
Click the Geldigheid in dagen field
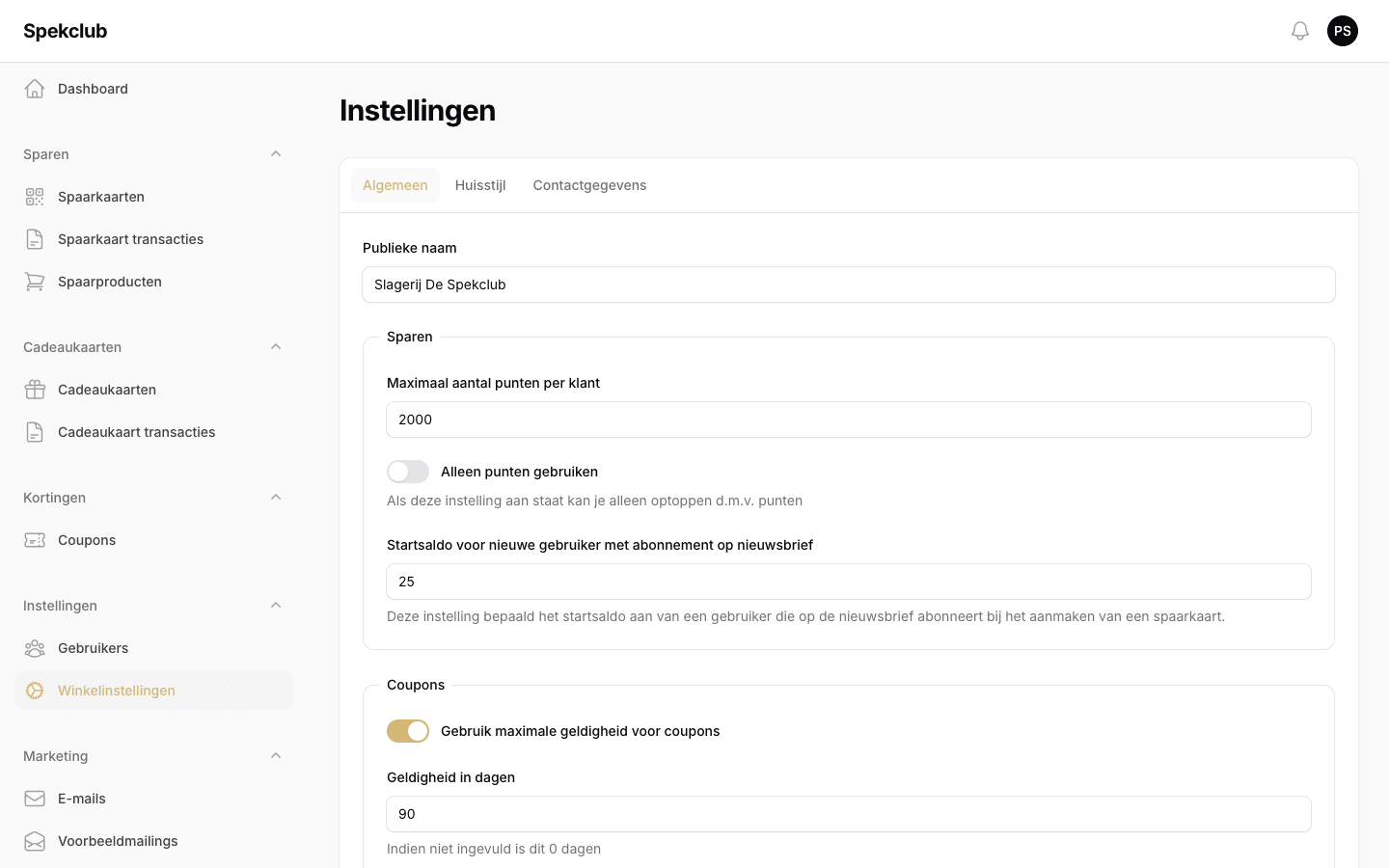pyautogui.click(x=849, y=814)
